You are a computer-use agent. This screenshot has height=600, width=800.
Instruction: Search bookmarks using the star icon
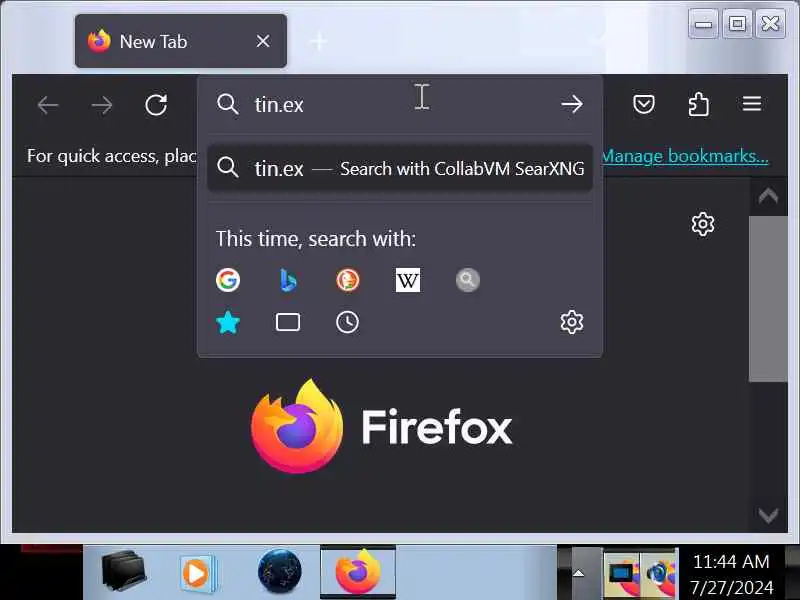point(228,322)
